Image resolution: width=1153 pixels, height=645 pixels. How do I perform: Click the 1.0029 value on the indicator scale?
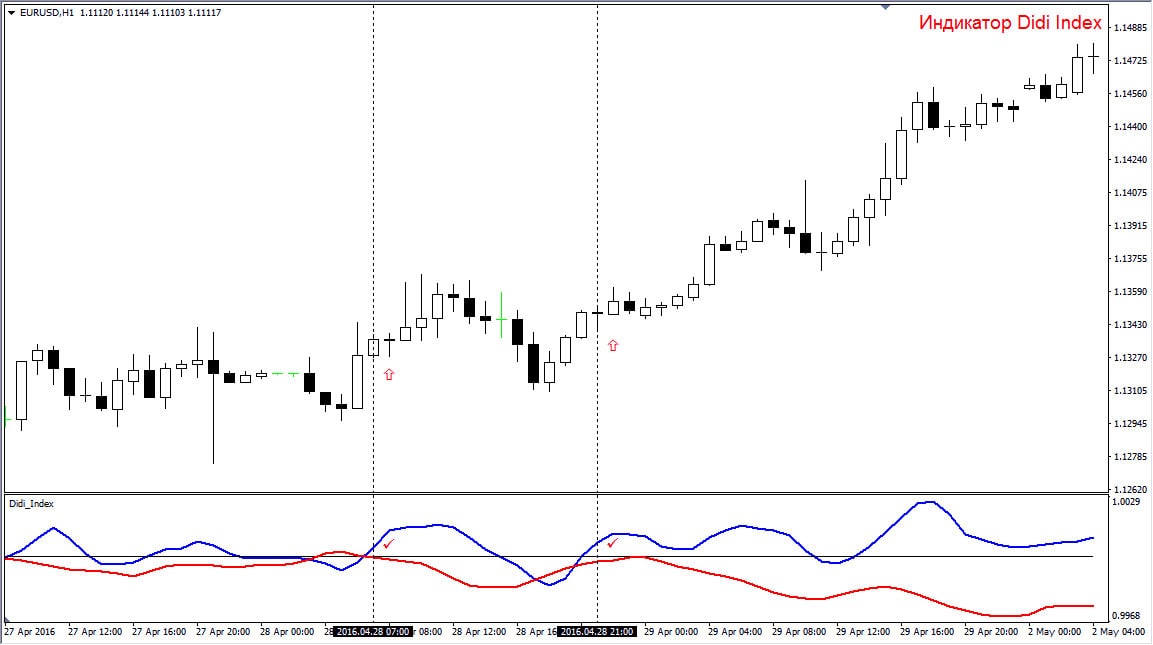[x=1127, y=502]
